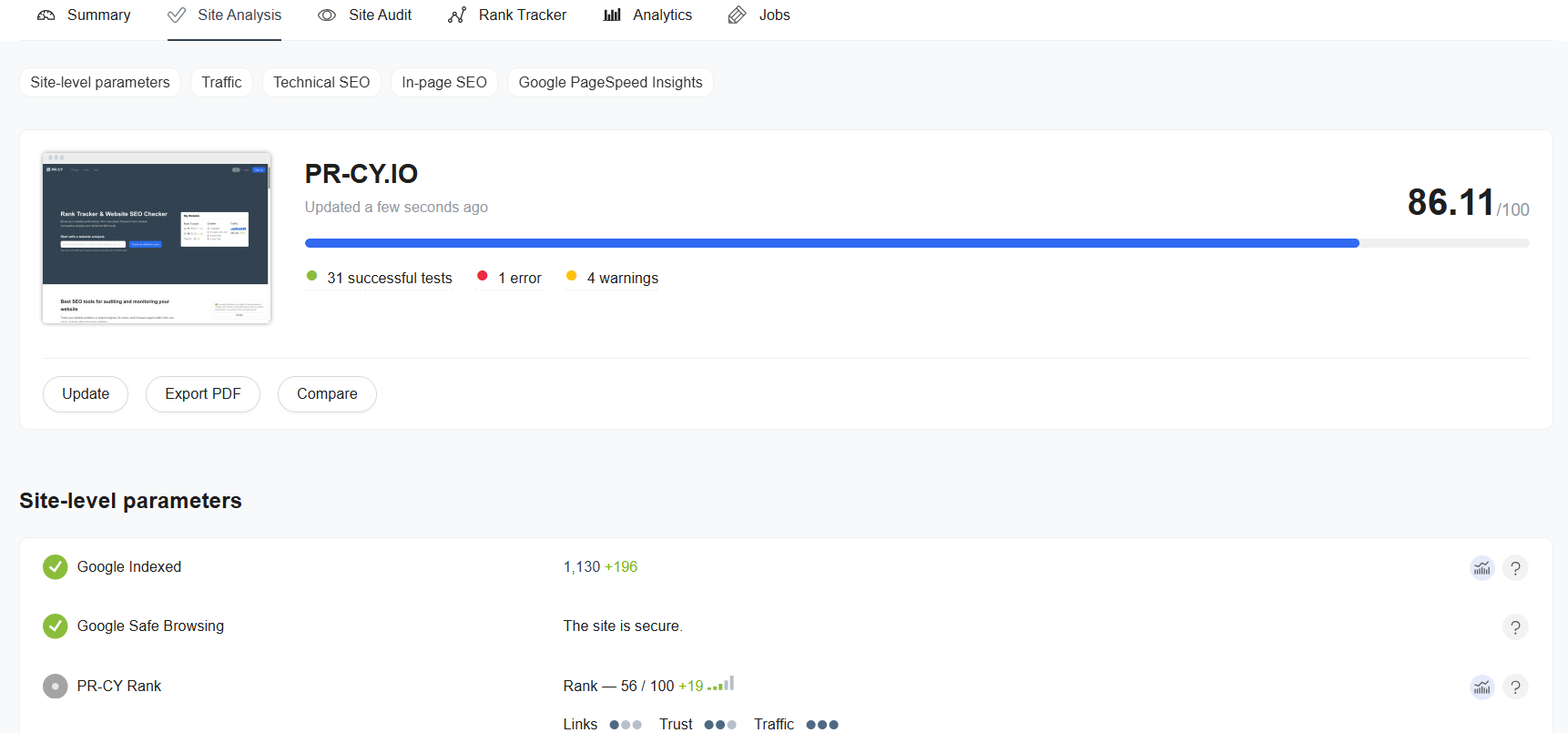The height and width of the screenshot is (733, 1568).
Task: Click the Update button
Action: [x=86, y=394]
